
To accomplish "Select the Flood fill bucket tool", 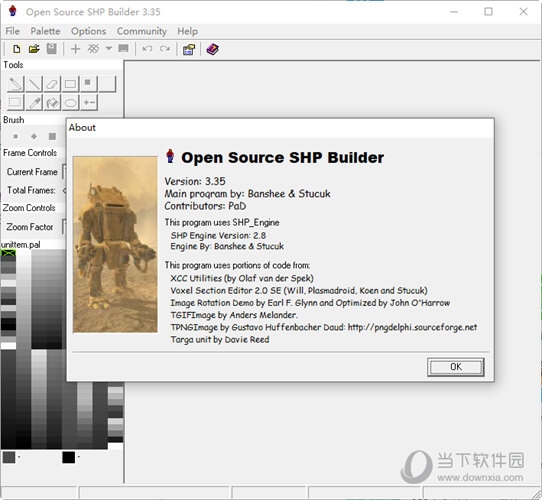I will pyautogui.click(x=52, y=102).
